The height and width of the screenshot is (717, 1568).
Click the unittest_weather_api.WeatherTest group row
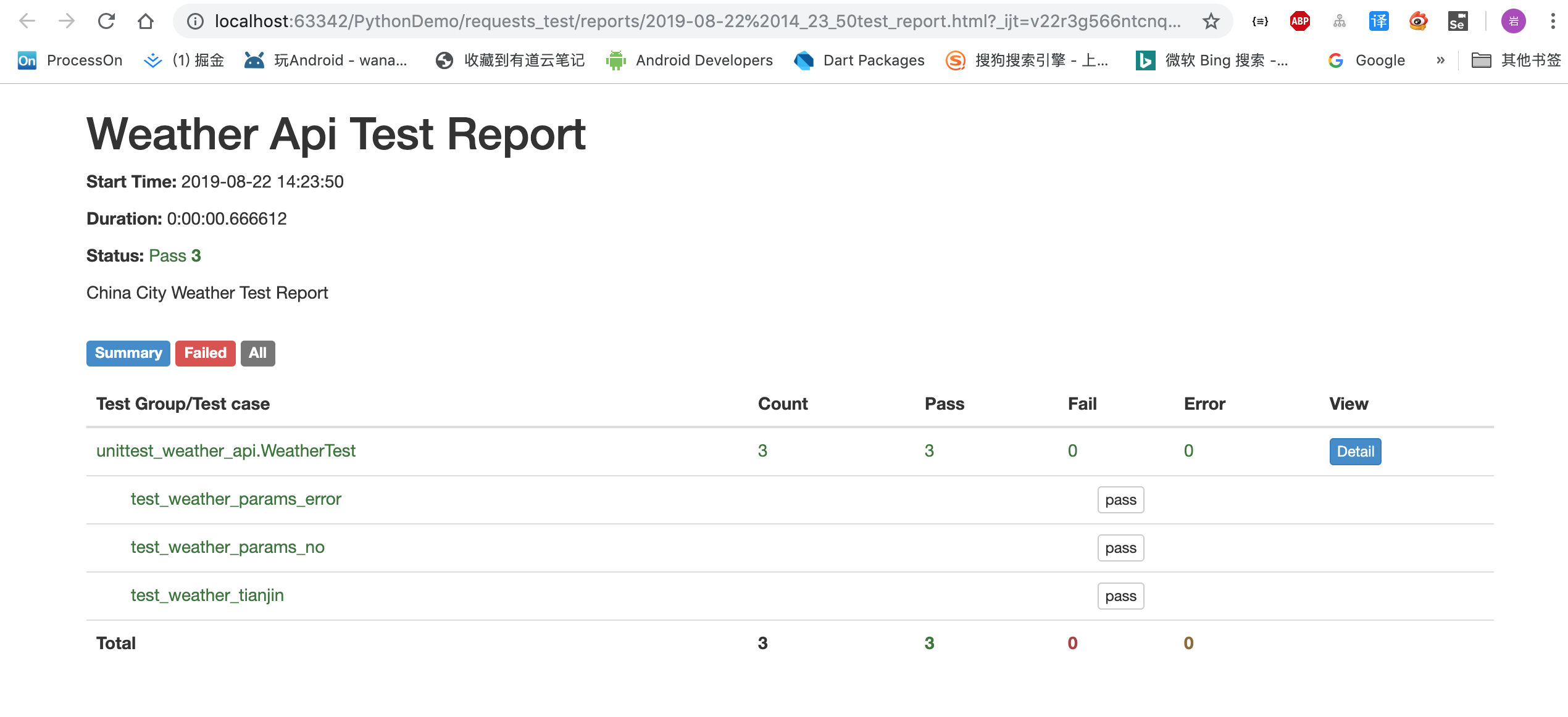point(226,451)
